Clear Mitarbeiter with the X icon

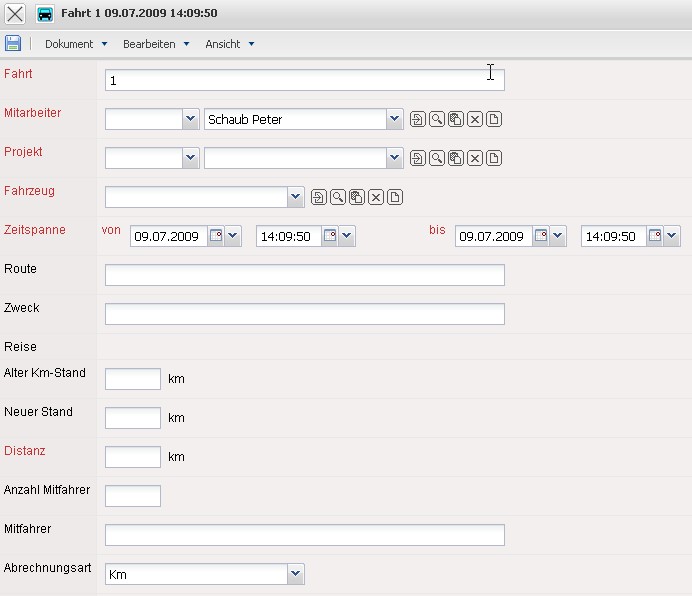[x=475, y=120]
